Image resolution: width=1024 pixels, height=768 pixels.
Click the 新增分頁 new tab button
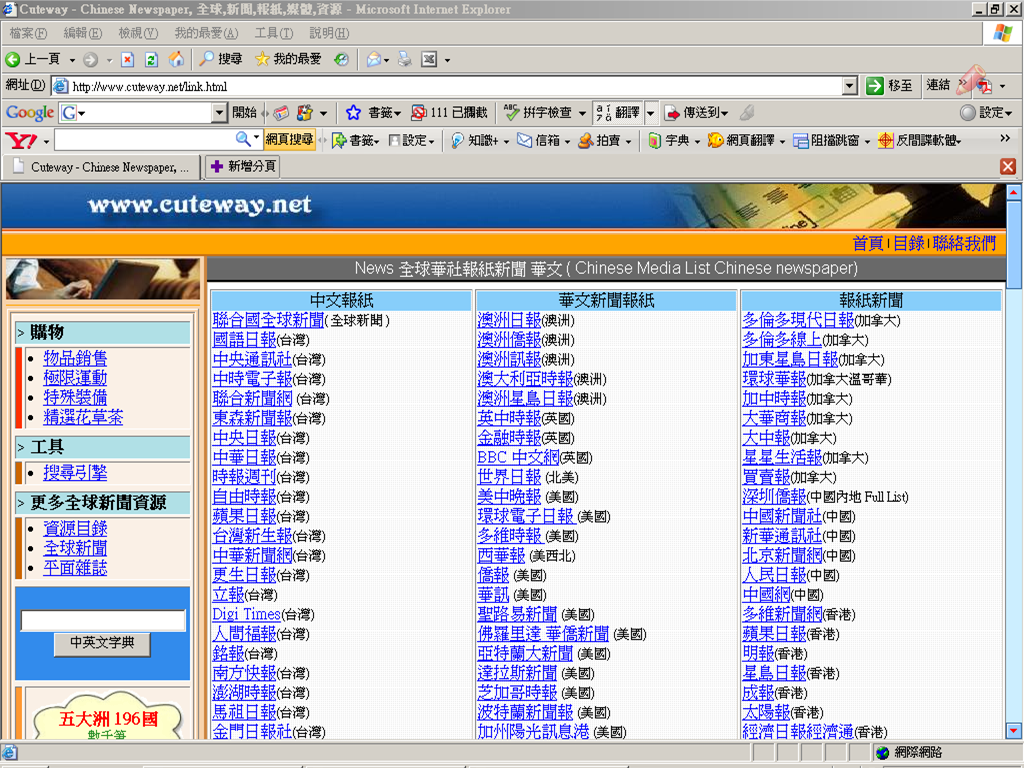tap(242, 167)
